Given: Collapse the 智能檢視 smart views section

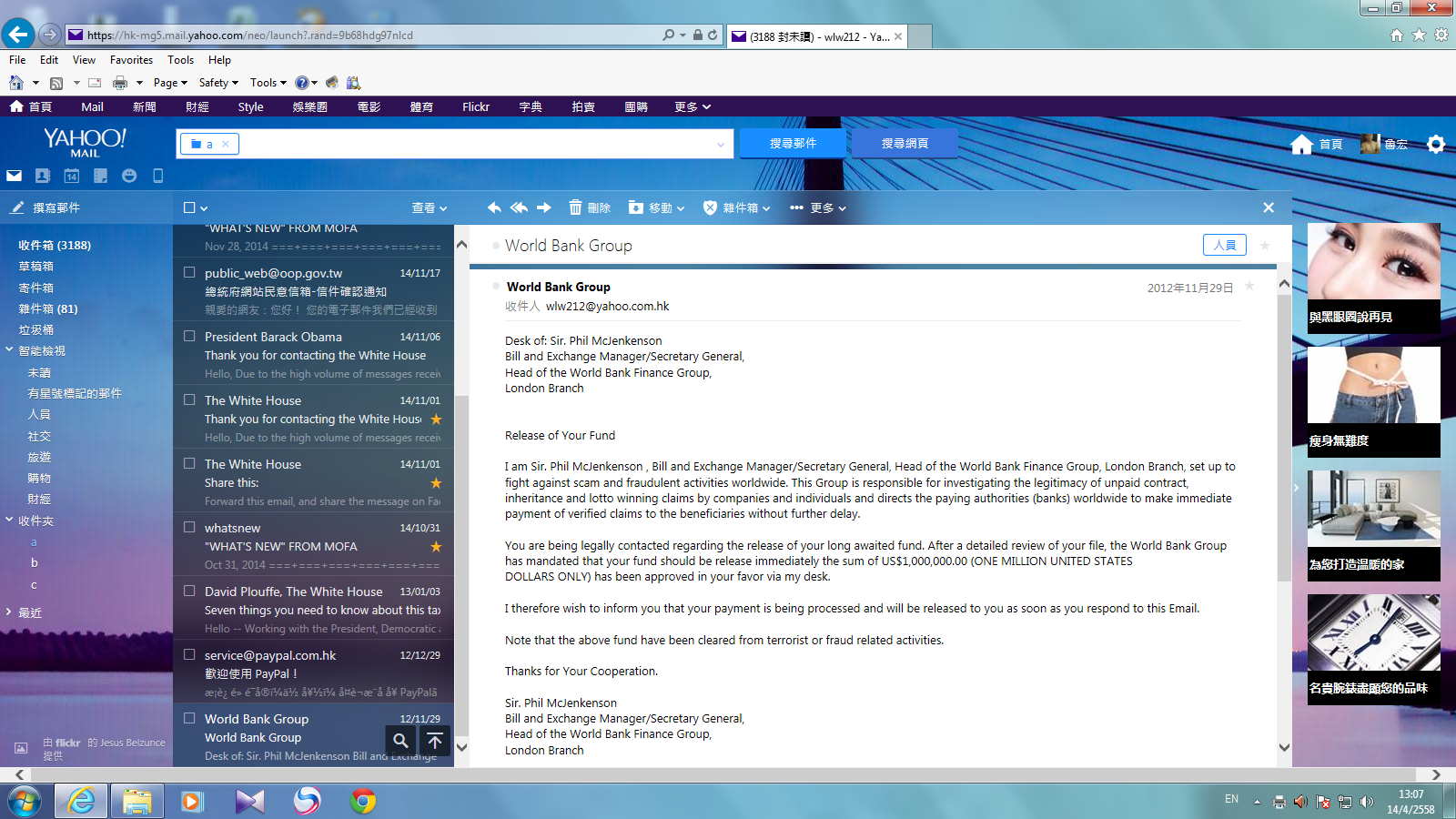Looking at the screenshot, I should (x=9, y=349).
